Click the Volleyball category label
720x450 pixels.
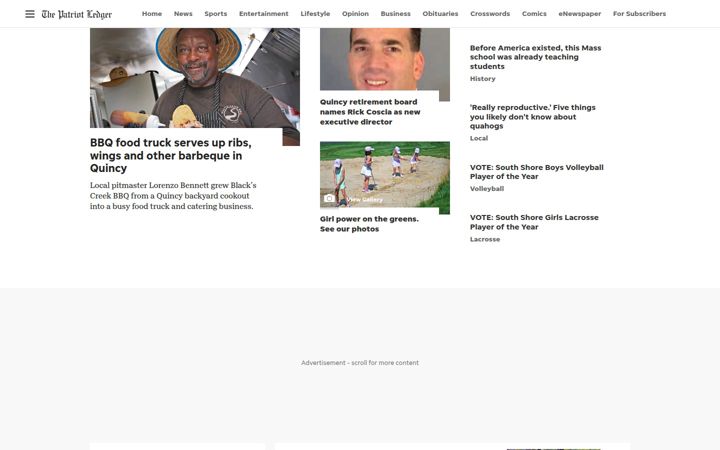(487, 189)
